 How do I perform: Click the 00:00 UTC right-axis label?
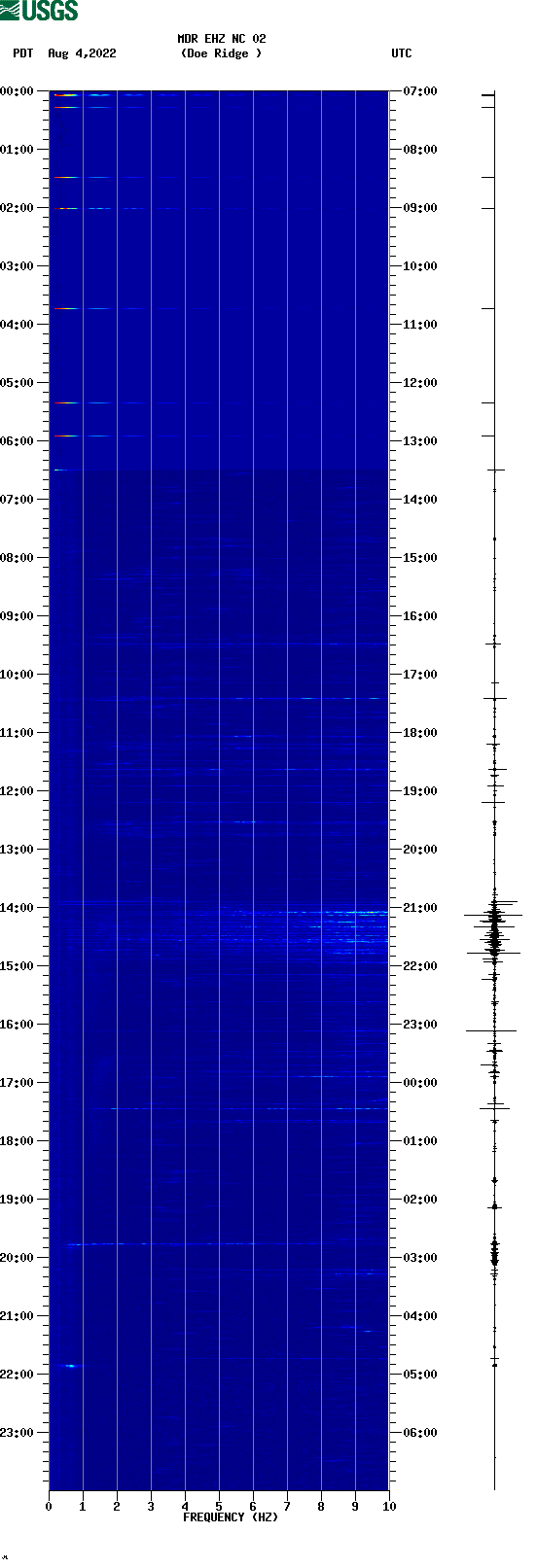point(419,1083)
